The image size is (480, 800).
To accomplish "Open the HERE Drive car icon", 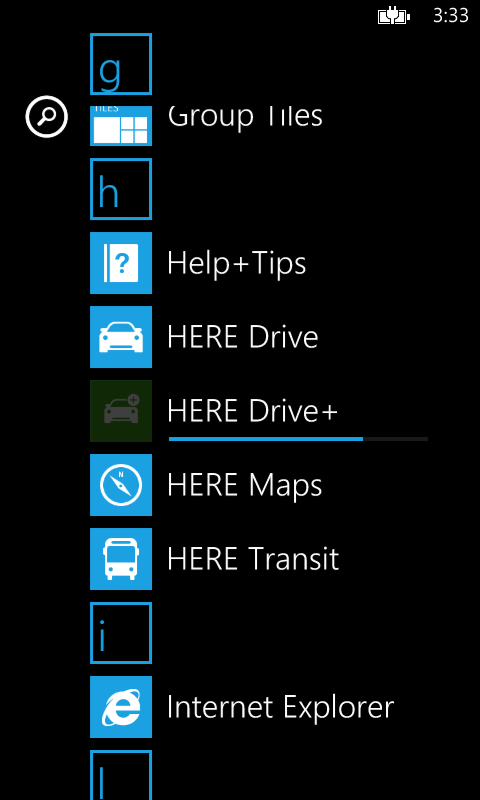I will pos(121,337).
